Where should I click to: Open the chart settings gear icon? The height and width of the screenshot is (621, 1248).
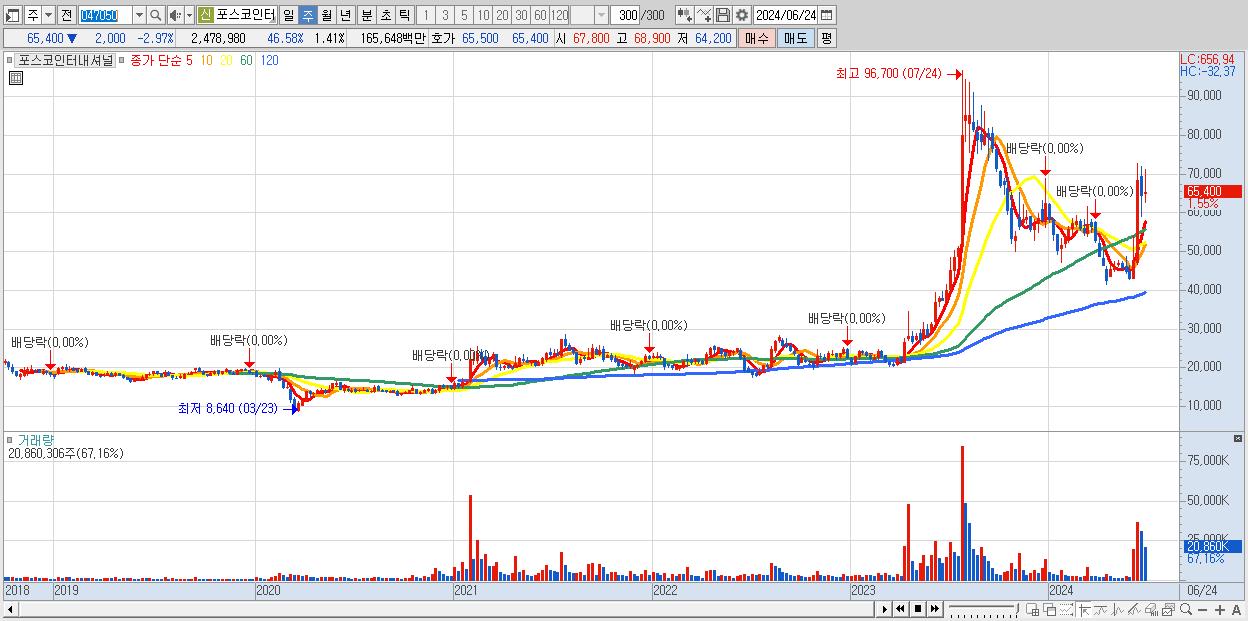pos(741,15)
